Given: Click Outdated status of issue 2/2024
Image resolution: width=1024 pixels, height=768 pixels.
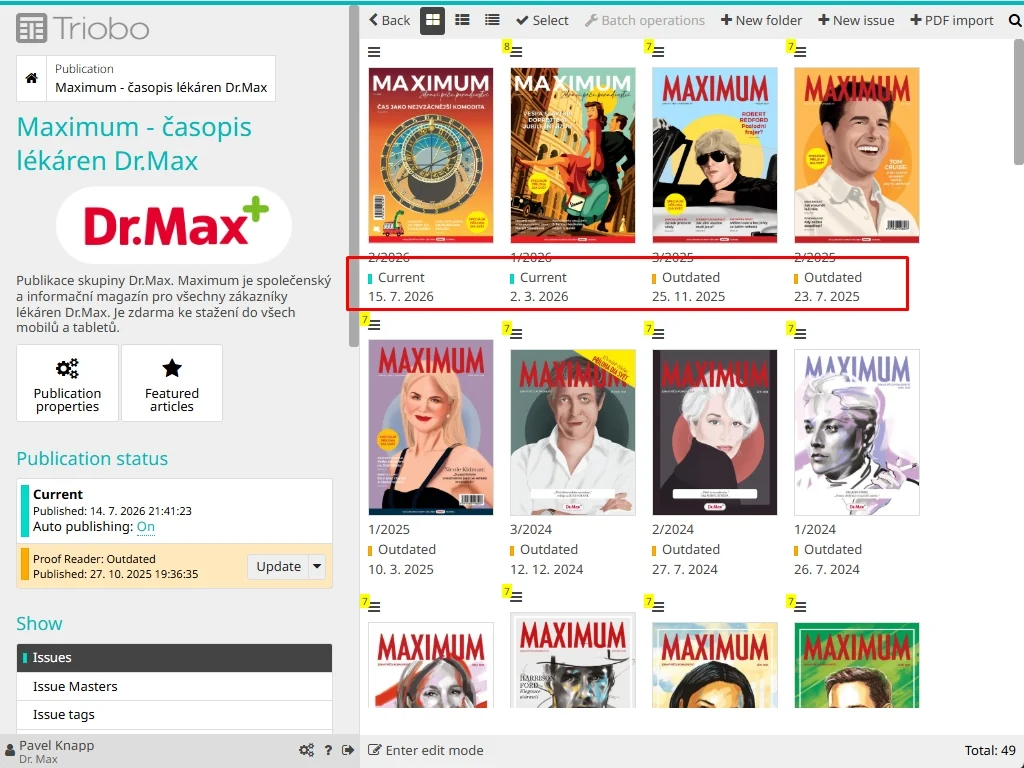Looking at the screenshot, I should 690,550.
